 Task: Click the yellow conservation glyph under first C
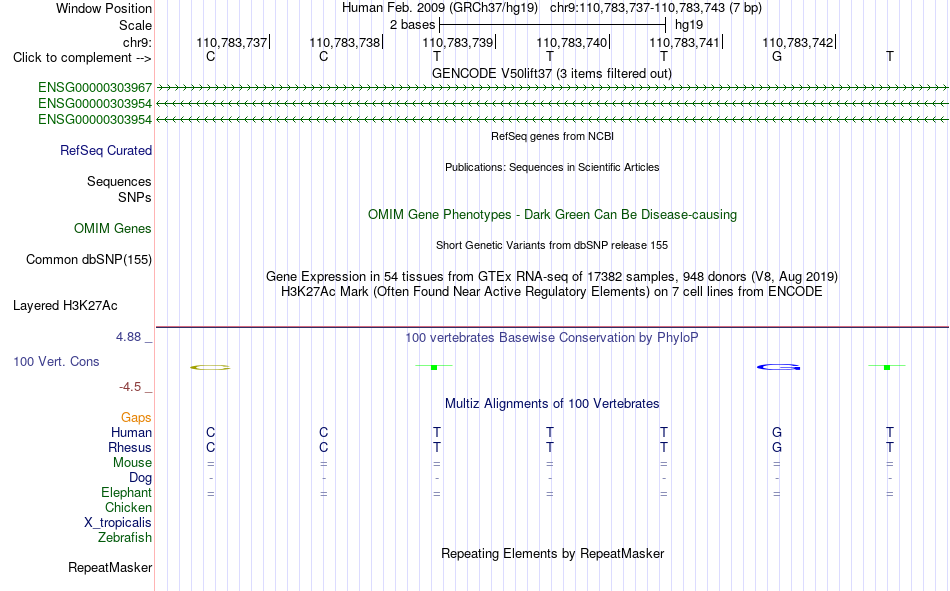point(210,367)
